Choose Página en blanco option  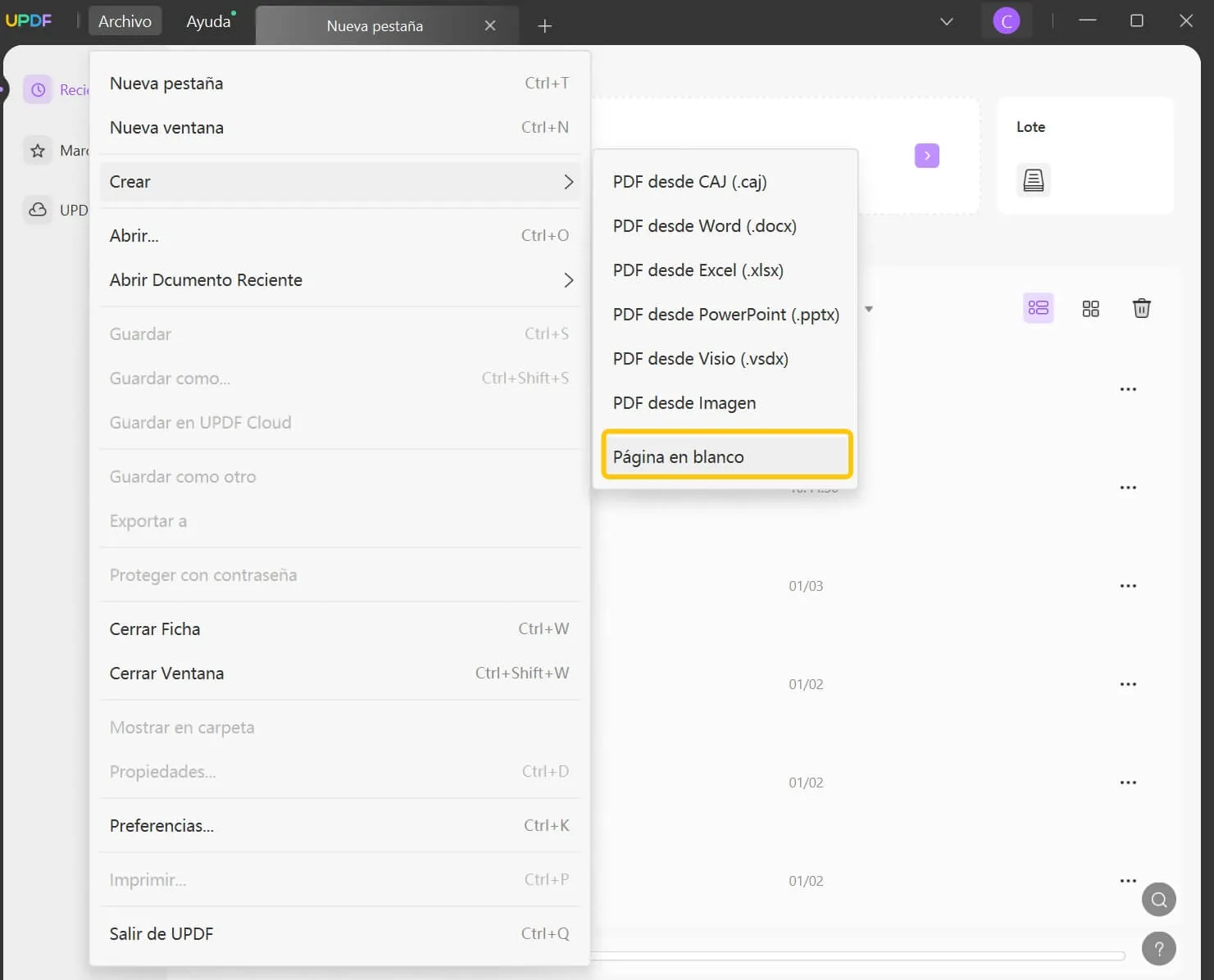pos(727,455)
